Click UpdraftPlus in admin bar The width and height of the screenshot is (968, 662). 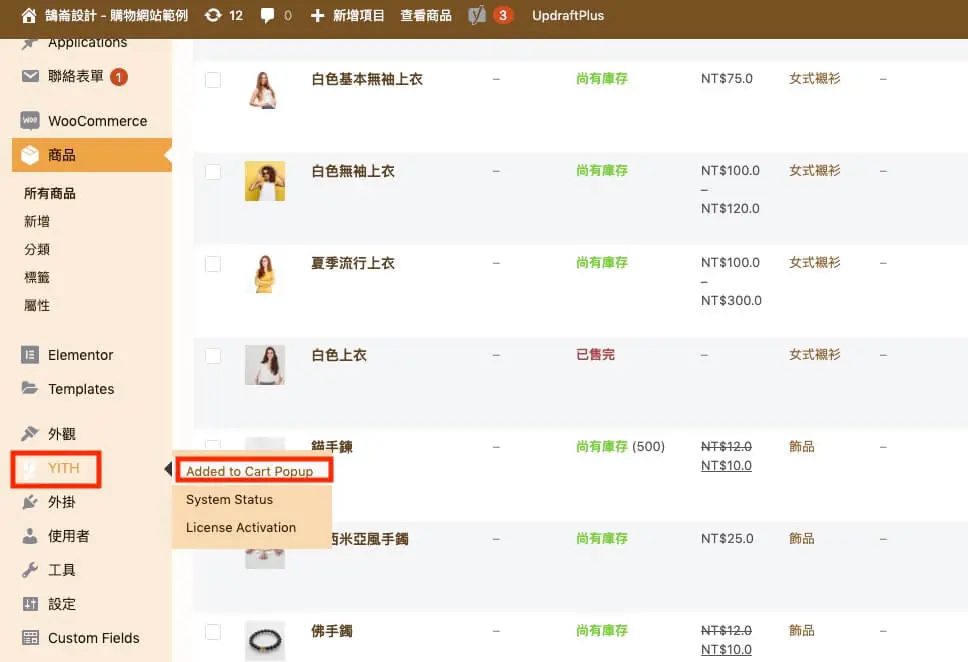tap(568, 15)
